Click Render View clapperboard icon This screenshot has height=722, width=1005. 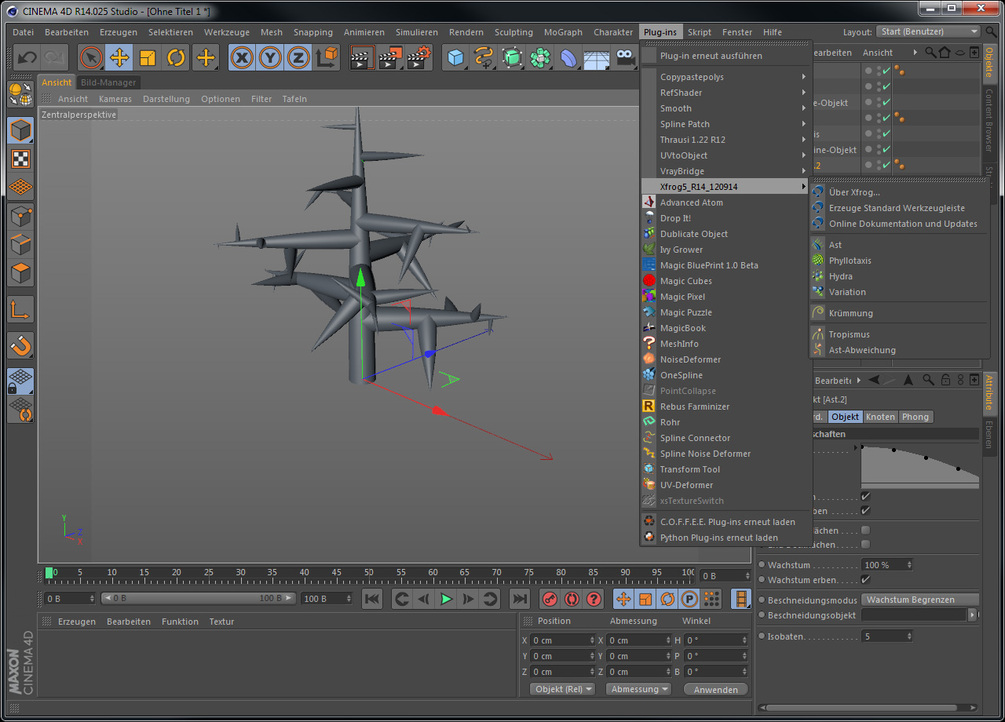[x=361, y=58]
